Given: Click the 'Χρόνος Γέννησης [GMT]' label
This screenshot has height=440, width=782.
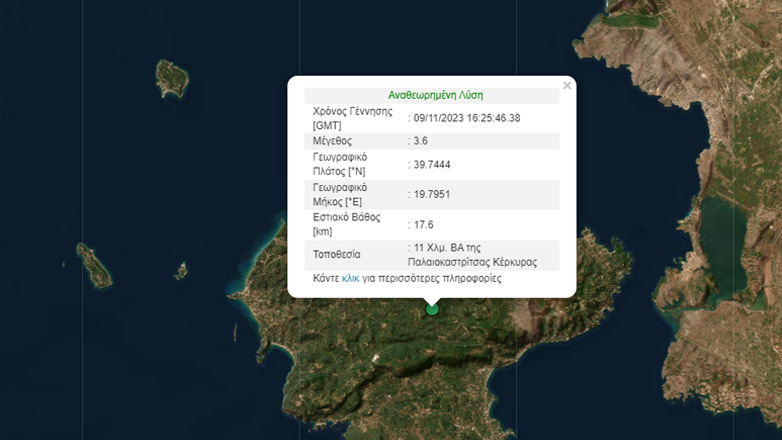Looking at the screenshot, I should tap(353, 118).
